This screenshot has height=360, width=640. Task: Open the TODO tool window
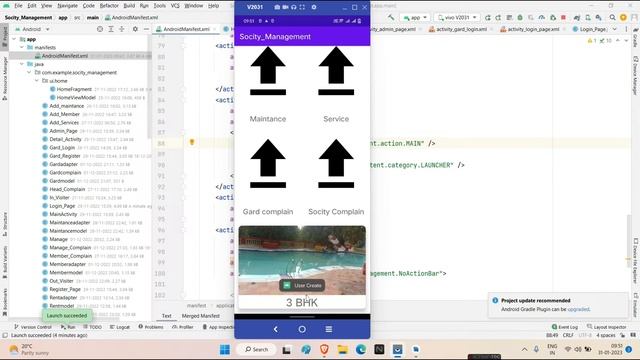(x=92, y=327)
